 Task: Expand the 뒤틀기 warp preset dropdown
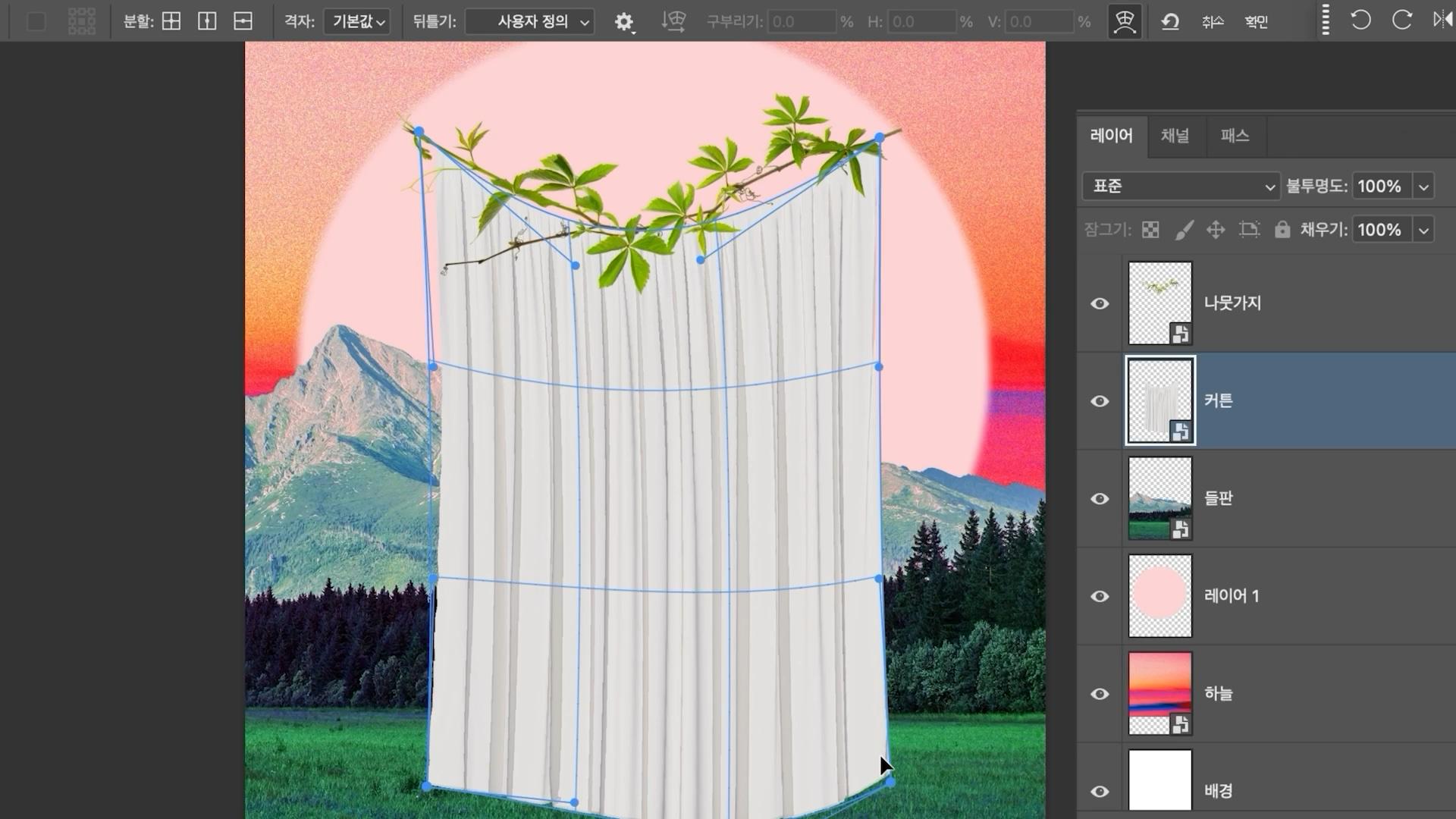(530, 21)
